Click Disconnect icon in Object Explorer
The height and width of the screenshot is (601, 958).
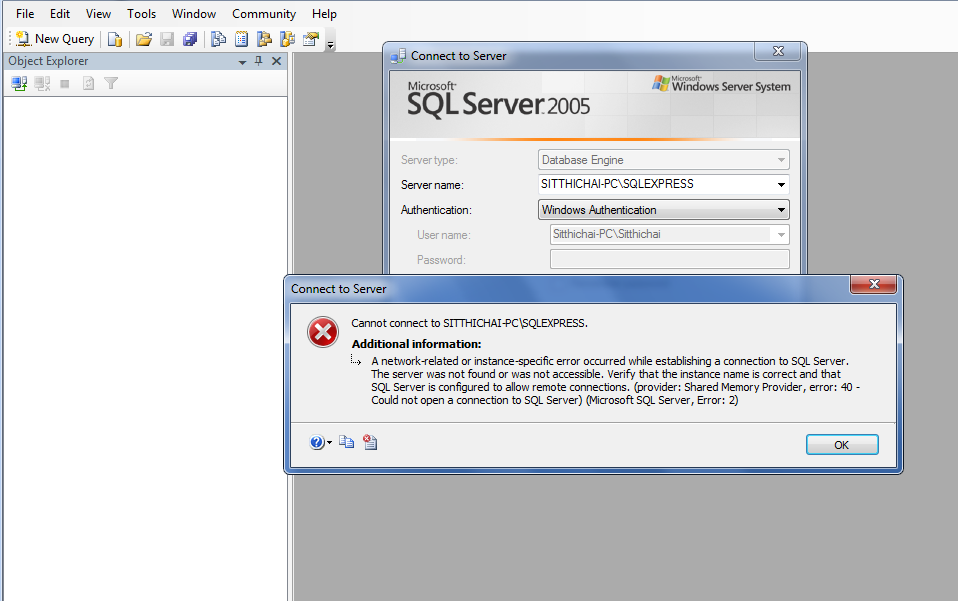(x=42, y=84)
